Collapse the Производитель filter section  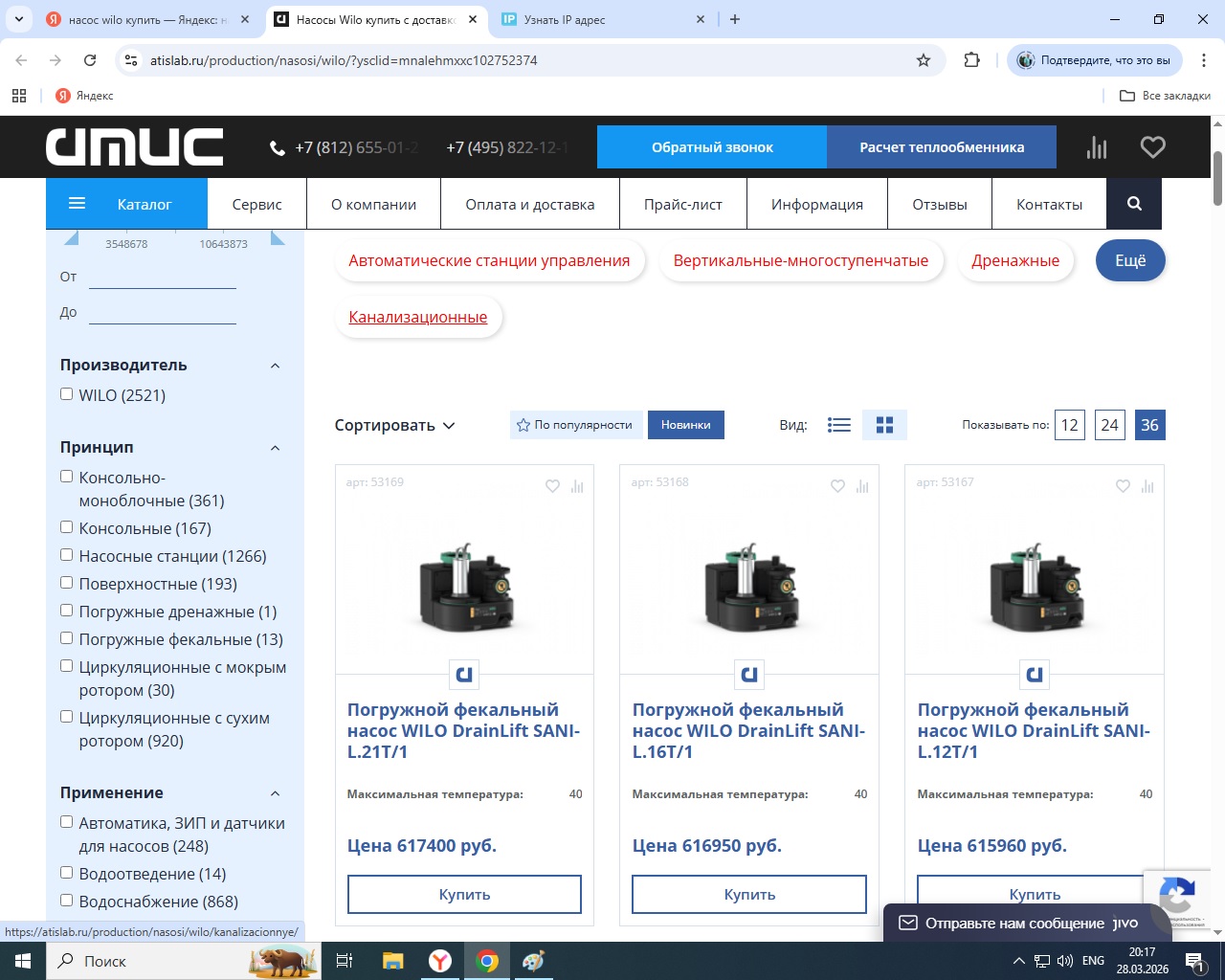tap(275, 366)
